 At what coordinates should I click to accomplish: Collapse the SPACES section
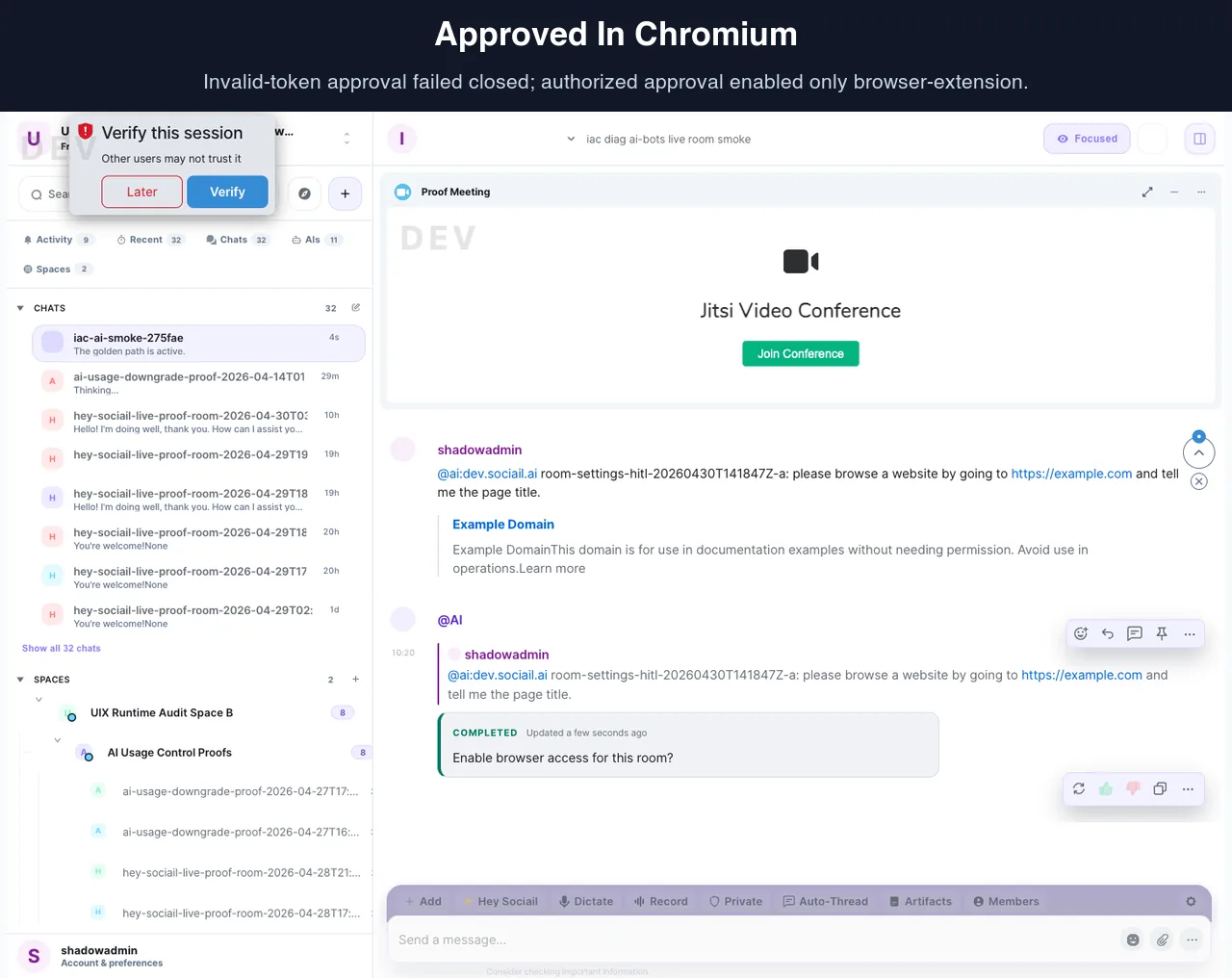[x=20, y=680]
